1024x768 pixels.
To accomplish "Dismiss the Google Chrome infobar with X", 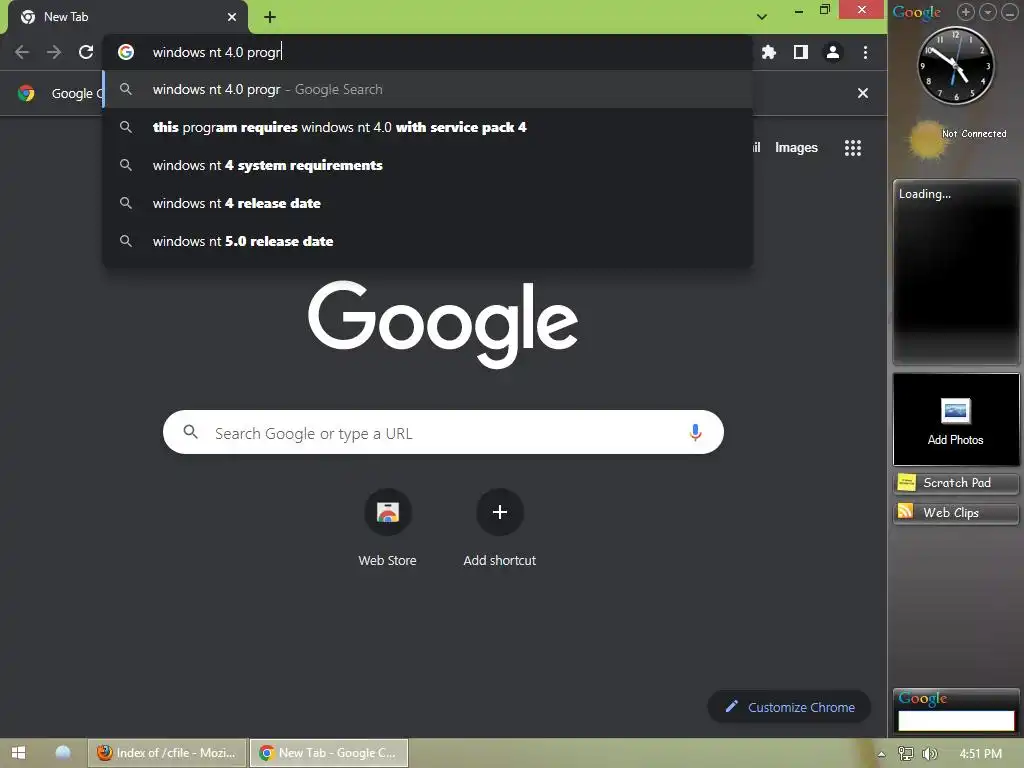I will (863, 93).
